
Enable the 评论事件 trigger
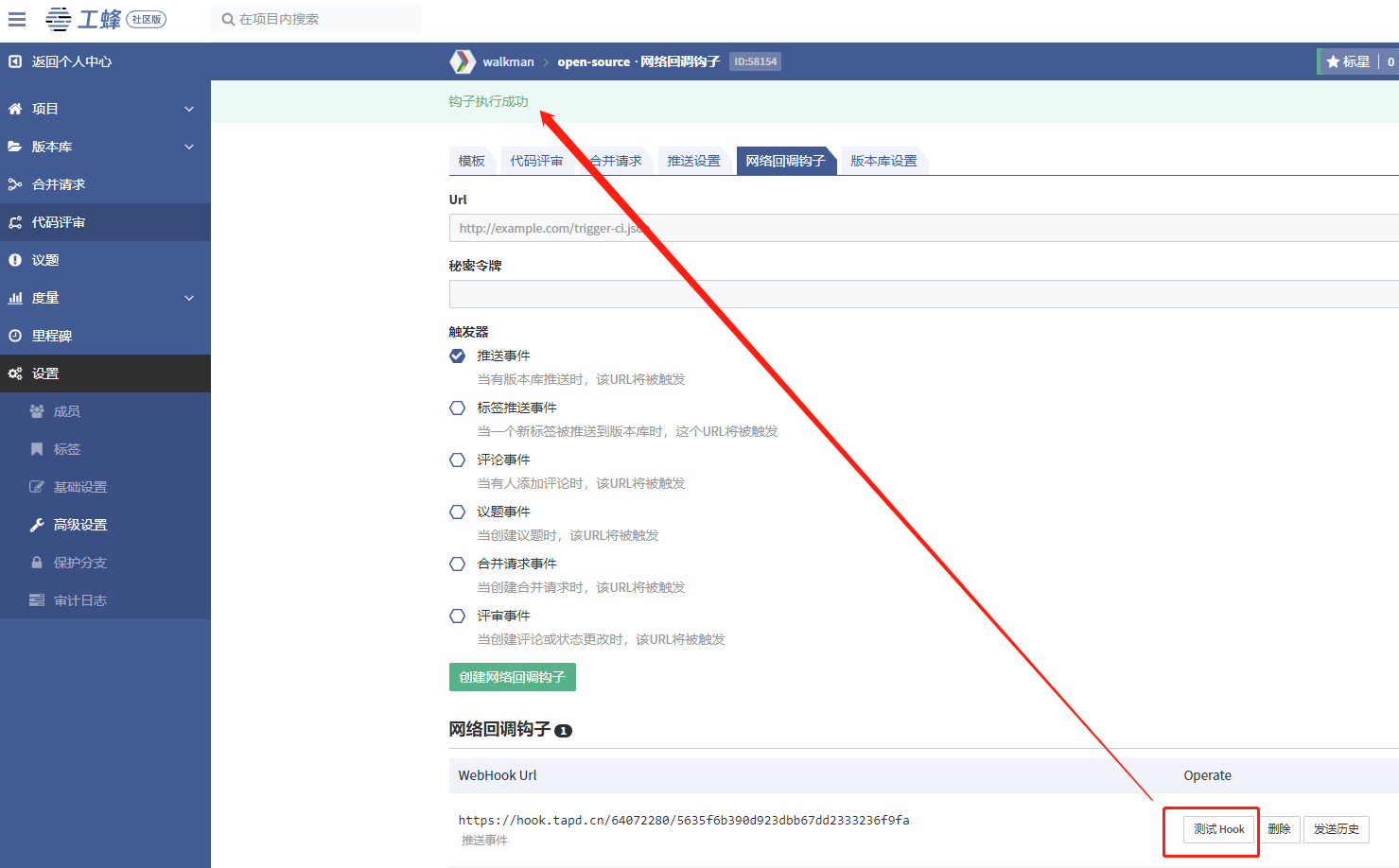tap(458, 460)
